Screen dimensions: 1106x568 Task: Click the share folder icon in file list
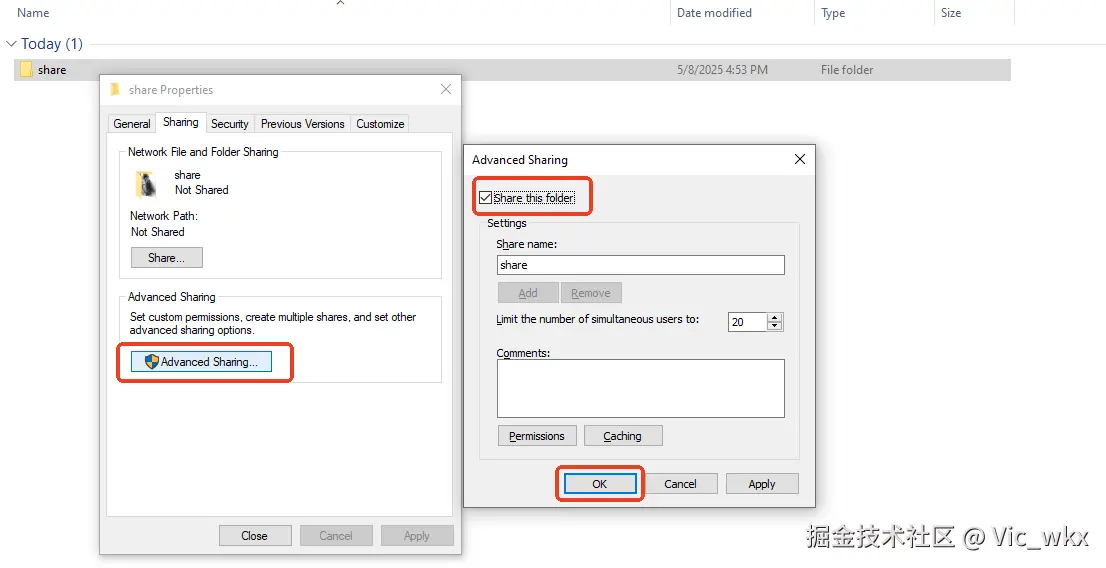26,70
